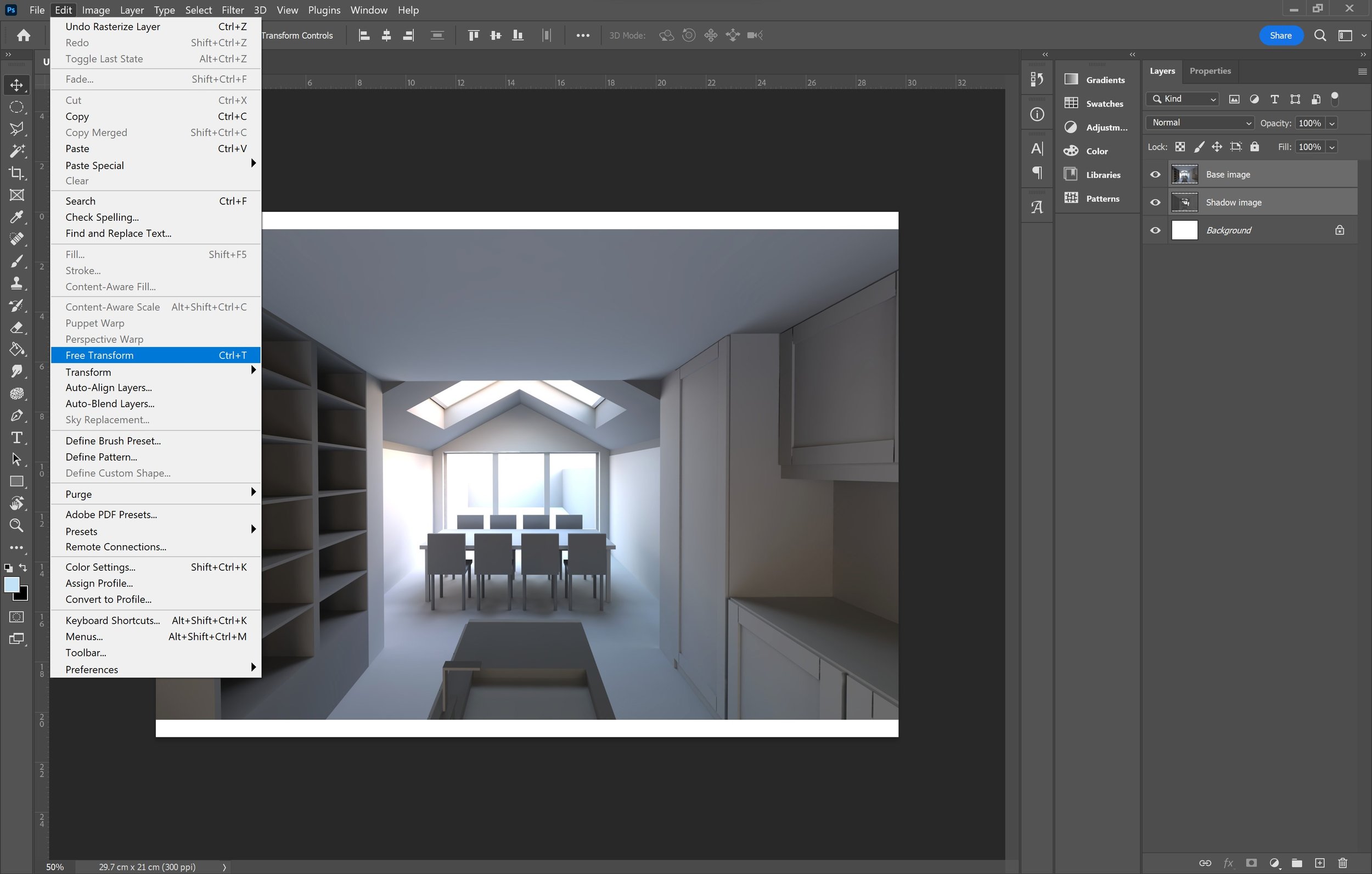The width and height of the screenshot is (1372, 874).
Task: Click delete layer trash icon
Action: coord(1343,862)
